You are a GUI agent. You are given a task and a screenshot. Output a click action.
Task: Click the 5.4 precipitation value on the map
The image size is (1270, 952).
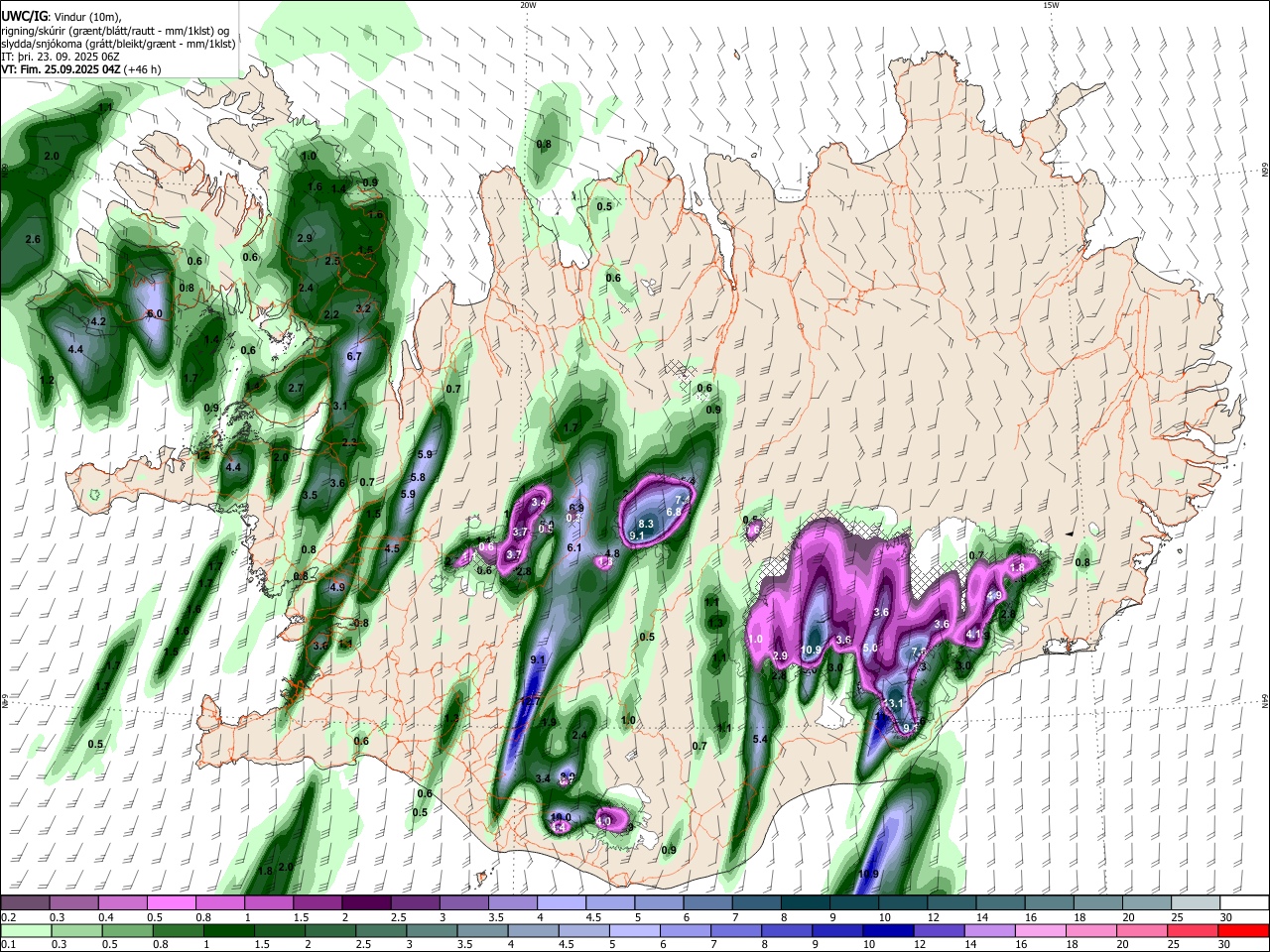(x=761, y=739)
